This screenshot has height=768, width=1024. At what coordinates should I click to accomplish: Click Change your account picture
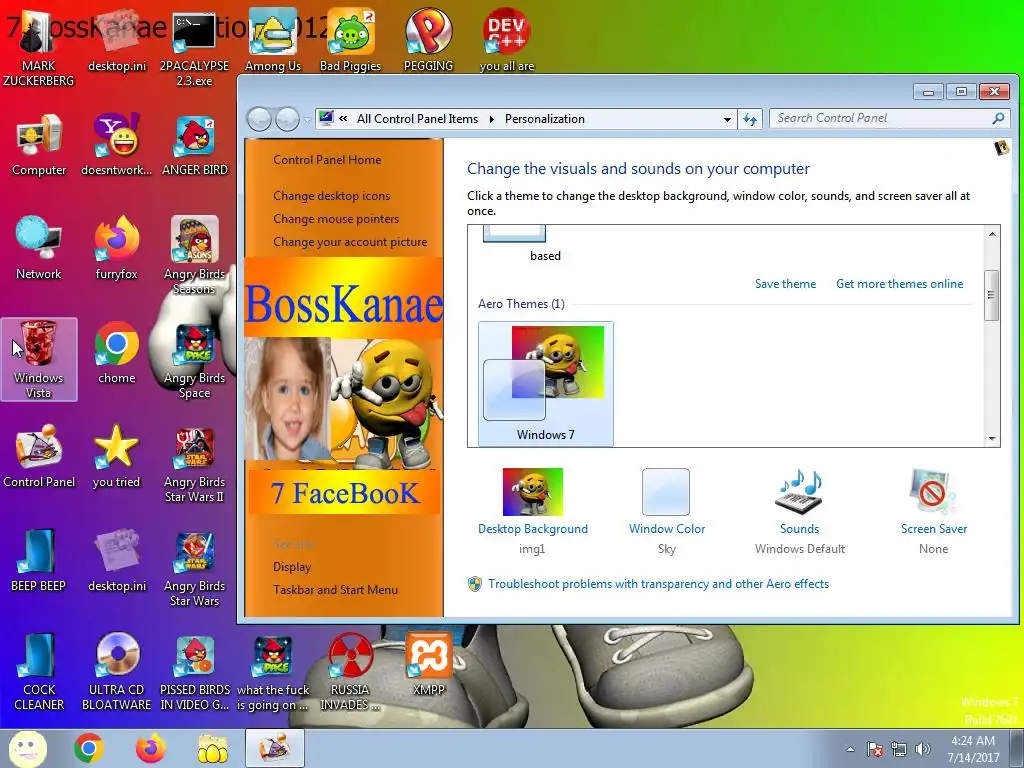pyautogui.click(x=350, y=242)
